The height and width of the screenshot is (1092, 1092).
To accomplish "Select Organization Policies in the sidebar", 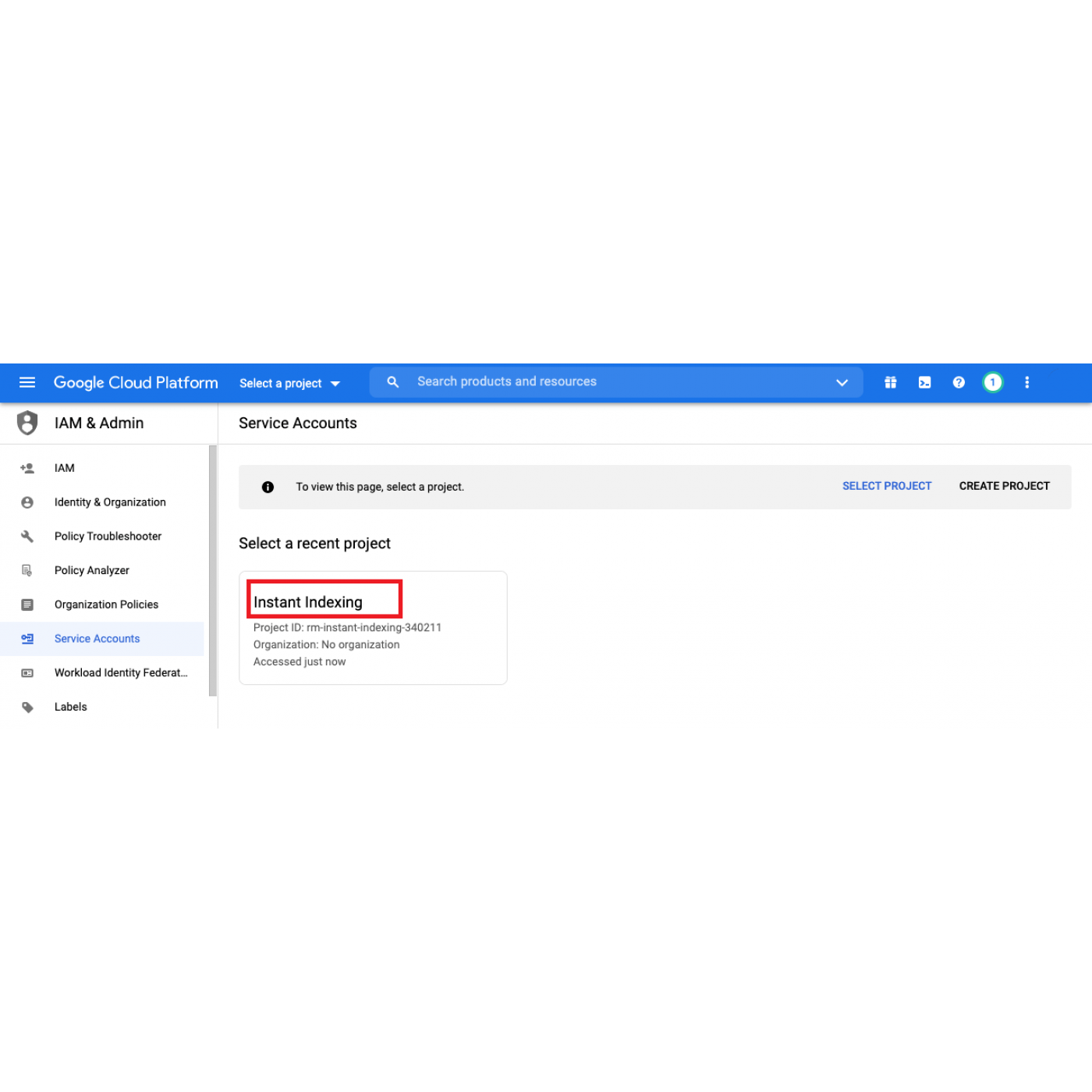I will [x=106, y=604].
